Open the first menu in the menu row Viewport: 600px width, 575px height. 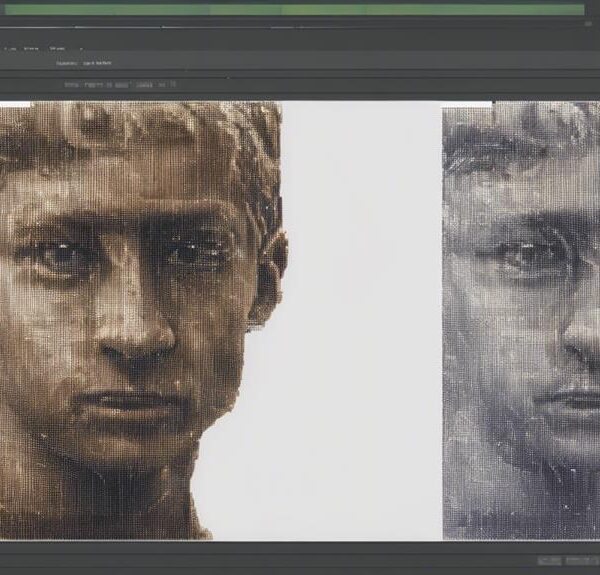coord(10,49)
